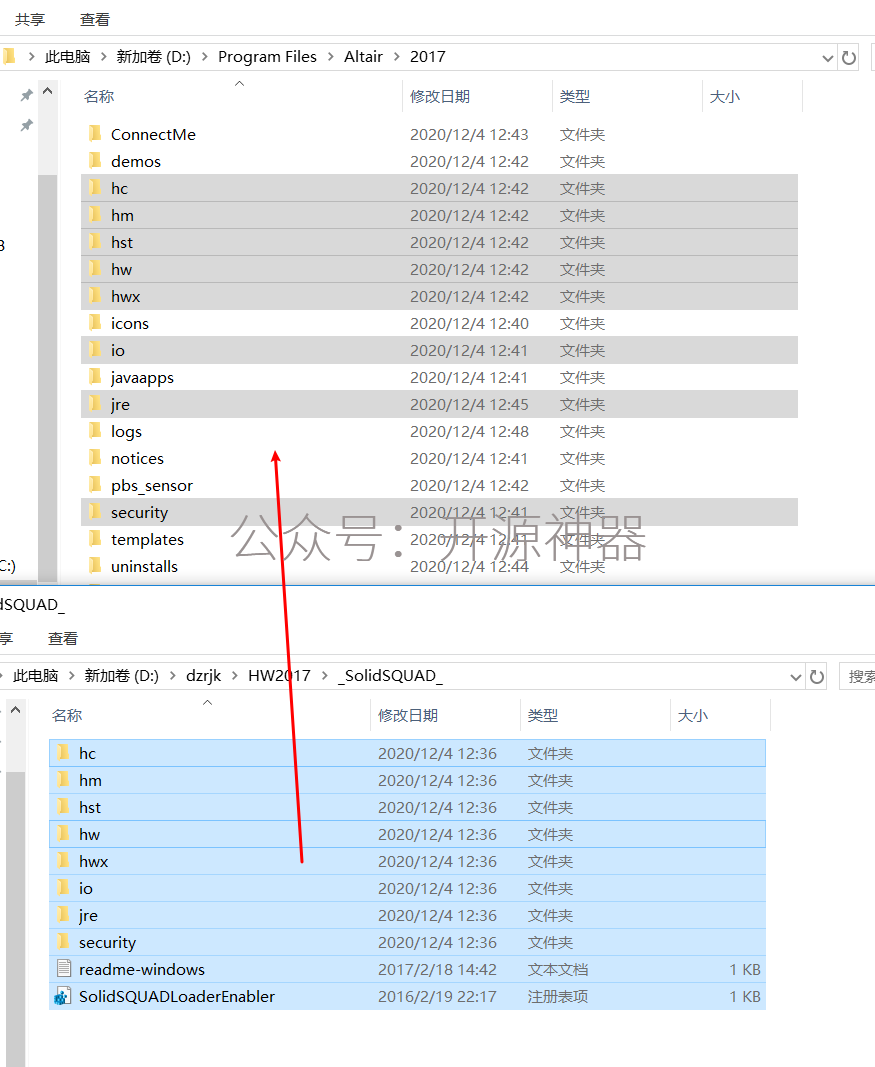
Task: Go to Altair in the breadcrumb
Action: 363,56
